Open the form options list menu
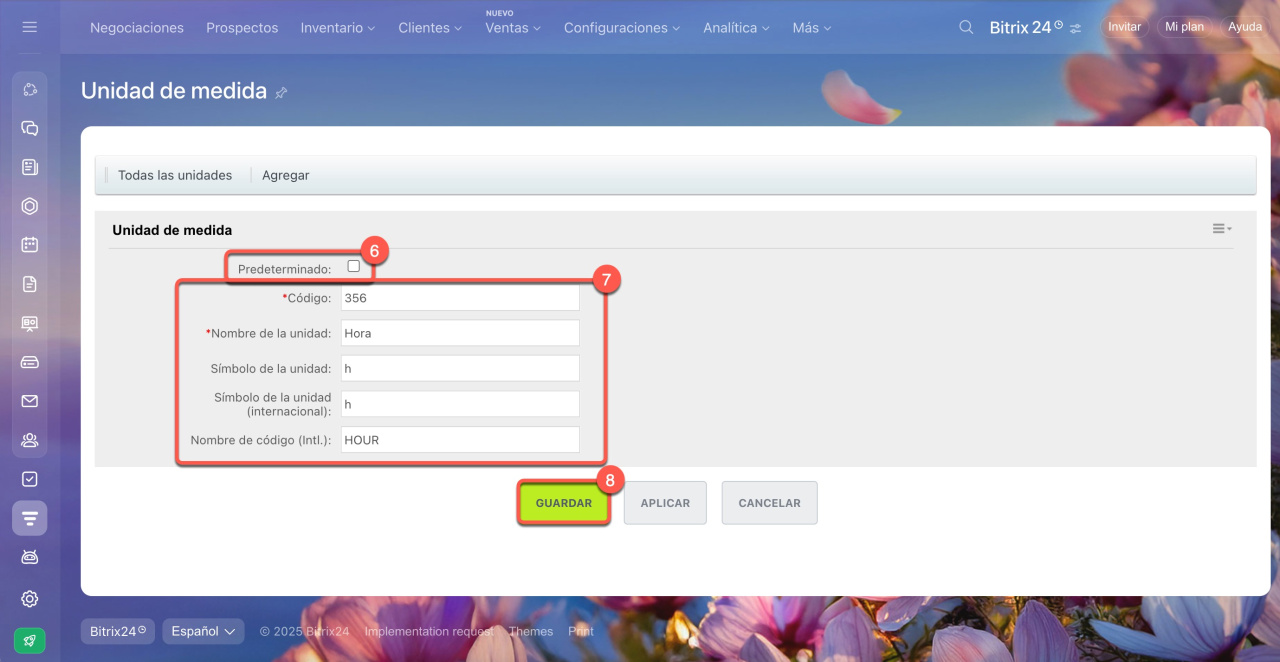1280x662 pixels. coord(1221,229)
